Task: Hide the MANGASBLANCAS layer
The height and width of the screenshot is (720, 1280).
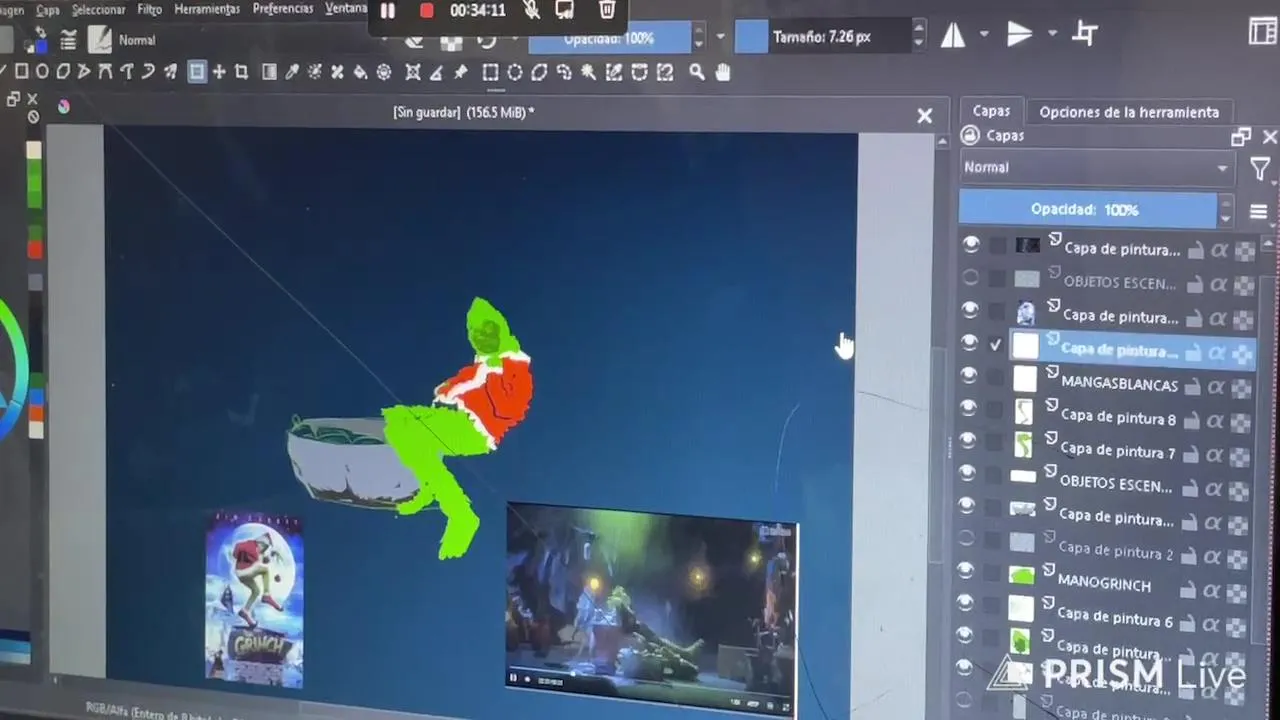Action: pyautogui.click(x=968, y=374)
